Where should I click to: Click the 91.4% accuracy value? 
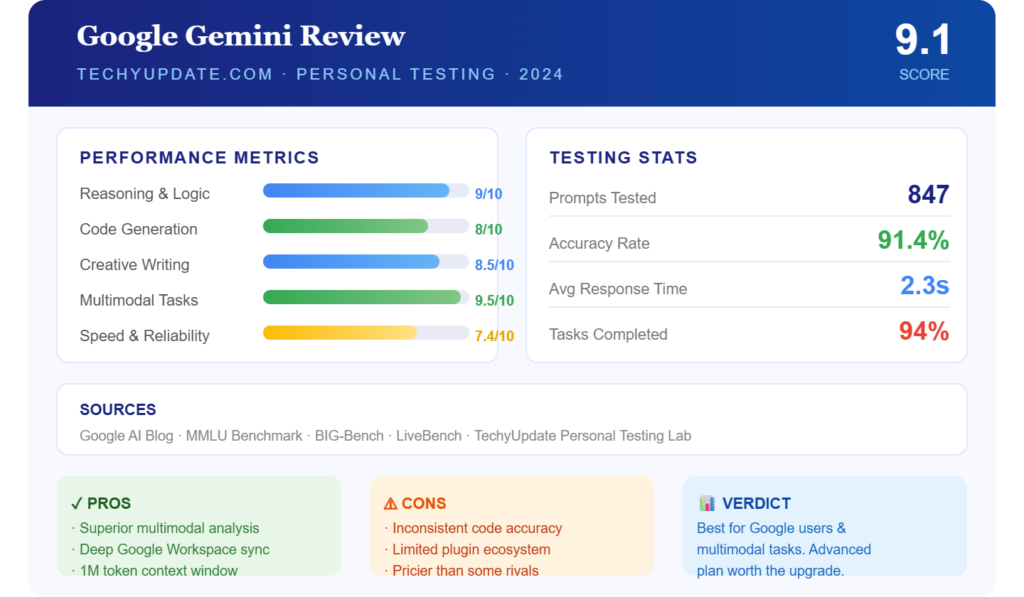pos(913,240)
